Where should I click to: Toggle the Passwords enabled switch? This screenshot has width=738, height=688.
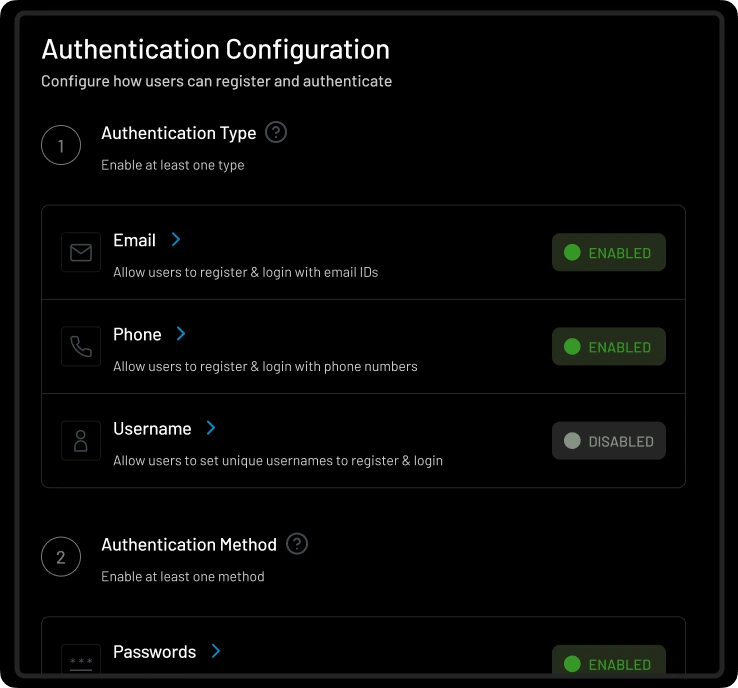[x=608, y=663]
